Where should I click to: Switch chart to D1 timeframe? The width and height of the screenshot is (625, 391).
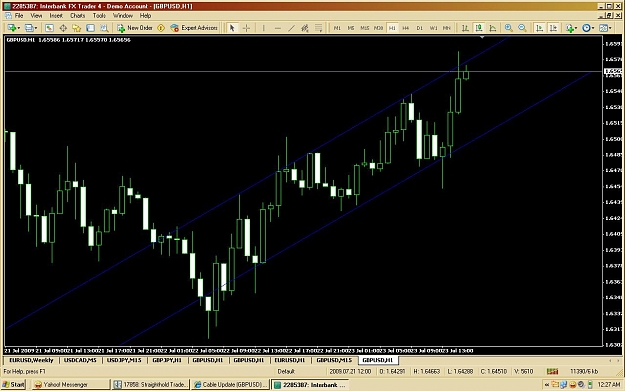[419, 28]
